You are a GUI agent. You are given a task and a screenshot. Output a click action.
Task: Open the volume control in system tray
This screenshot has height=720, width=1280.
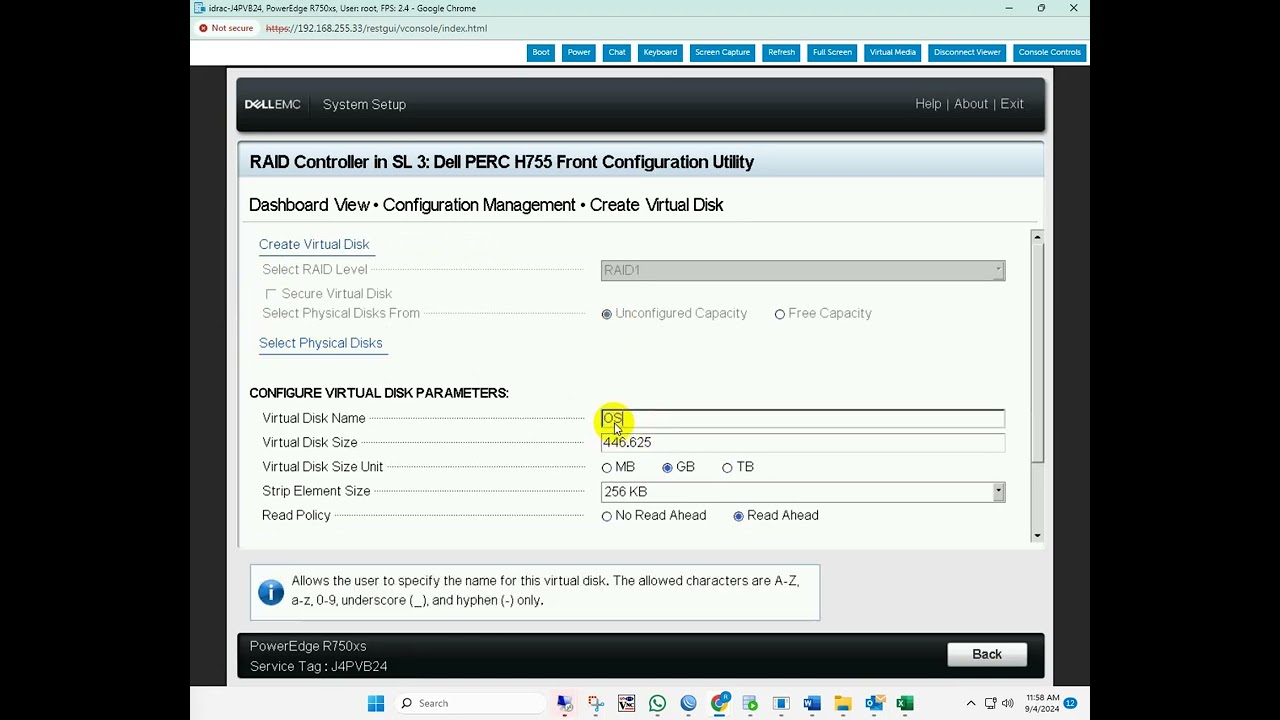pyautogui.click(x=1007, y=703)
